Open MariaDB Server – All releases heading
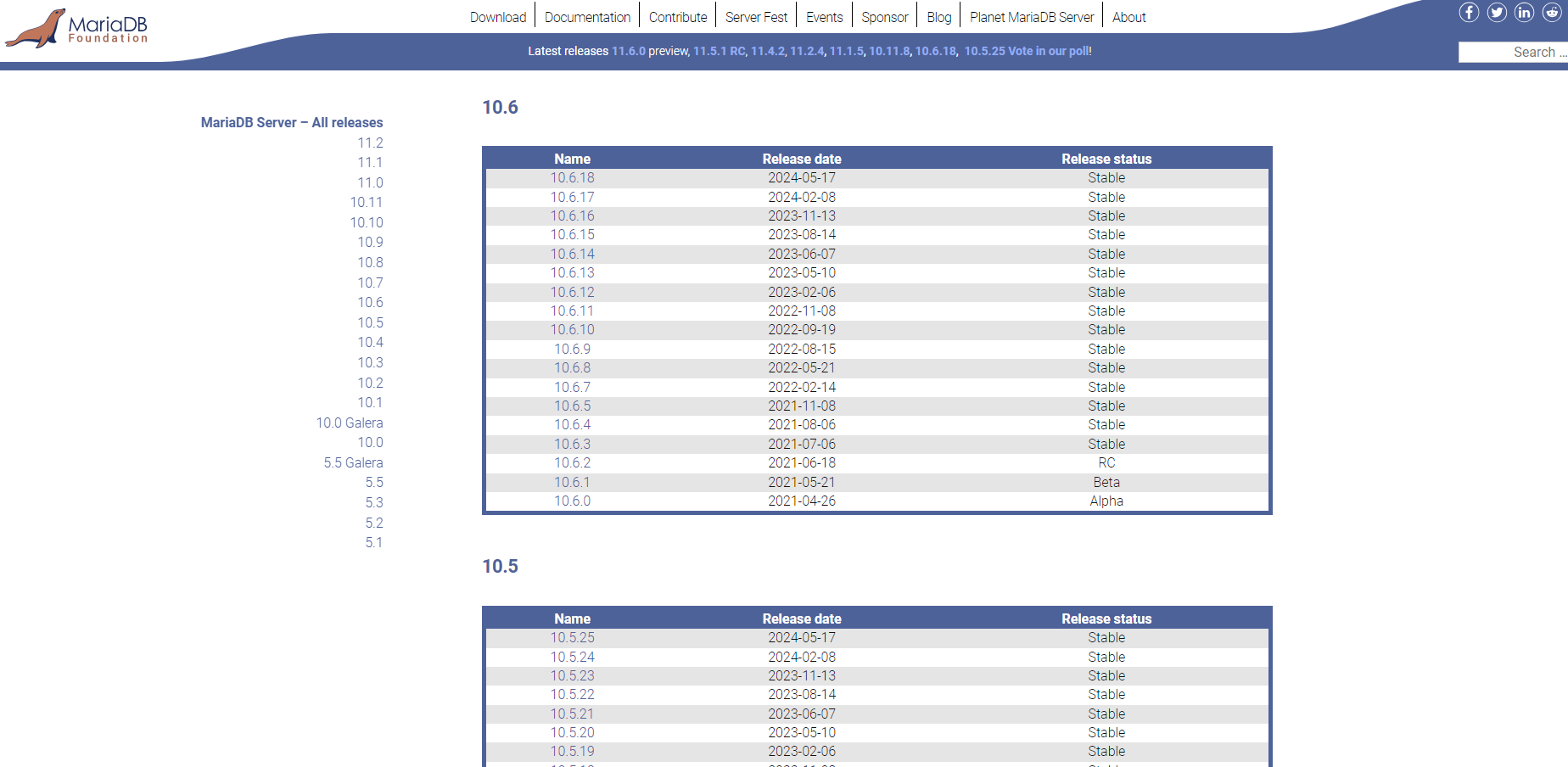The image size is (1568, 767). click(292, 122)
